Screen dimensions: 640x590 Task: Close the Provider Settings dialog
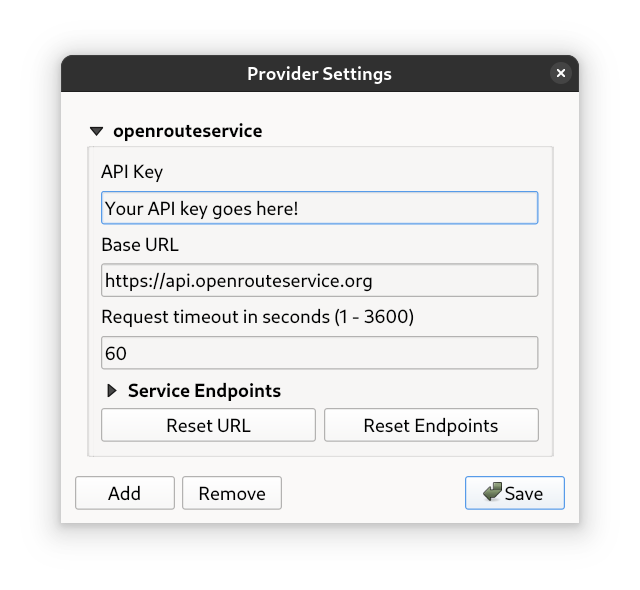click(560, 73)
